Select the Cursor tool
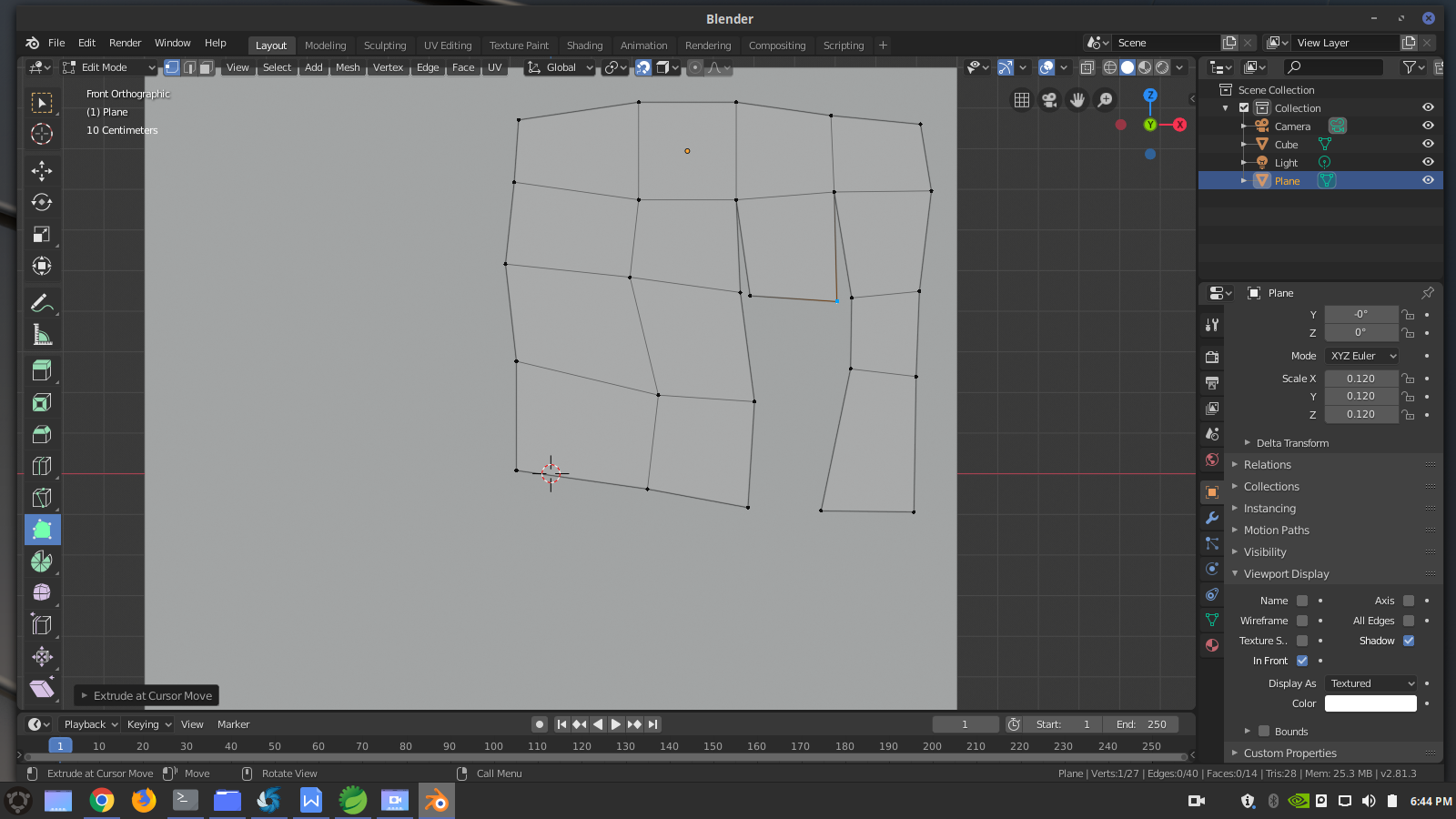Screen dimensions: 1456x819 [x=42, y=134]
